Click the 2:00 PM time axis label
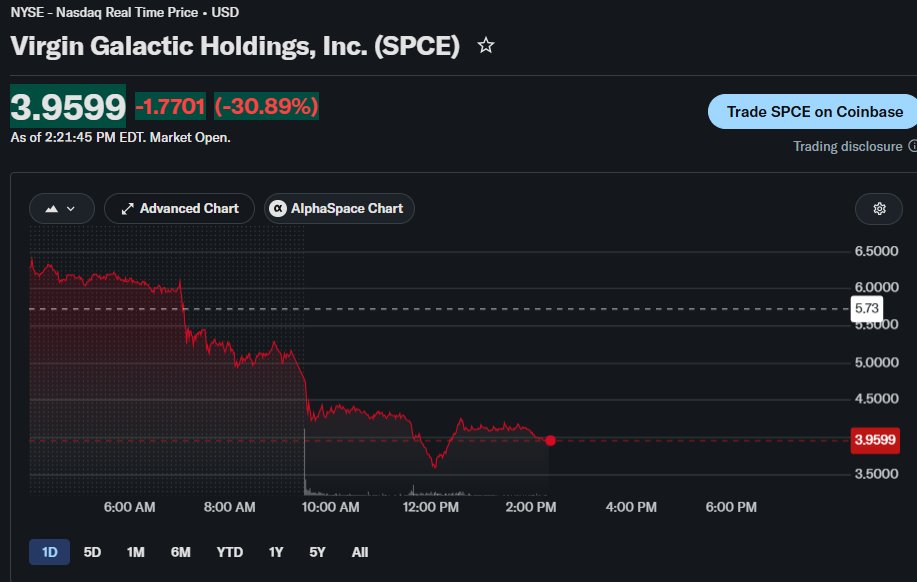917x582 pixels. click(530, 507)
